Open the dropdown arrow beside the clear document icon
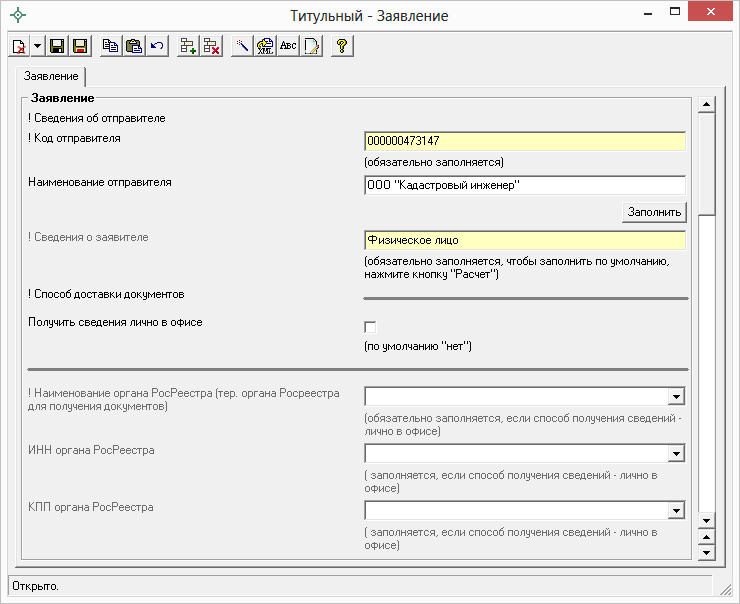The width and height of the screenshot is (740, 604). (37, 46)
